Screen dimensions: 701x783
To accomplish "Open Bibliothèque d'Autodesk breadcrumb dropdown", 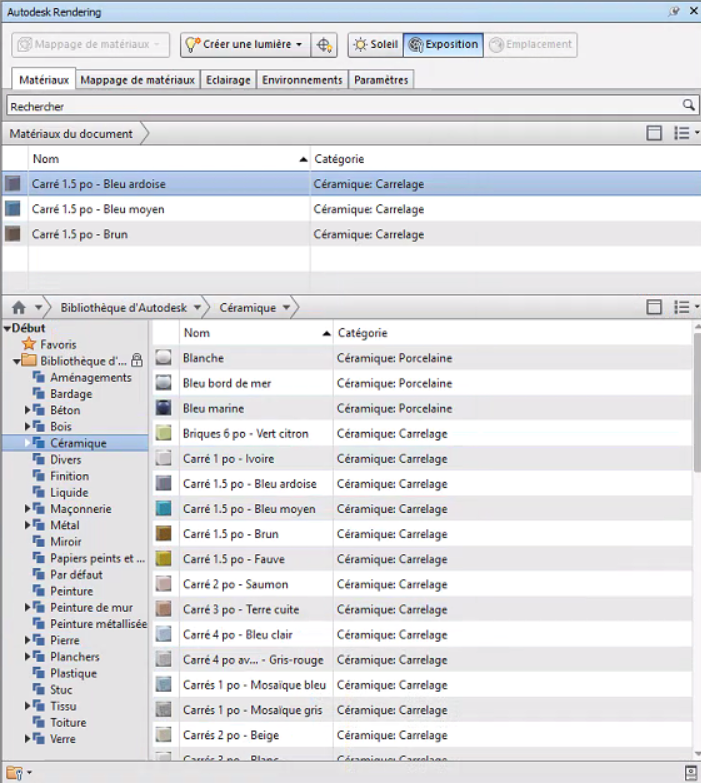I will (198, 307).
